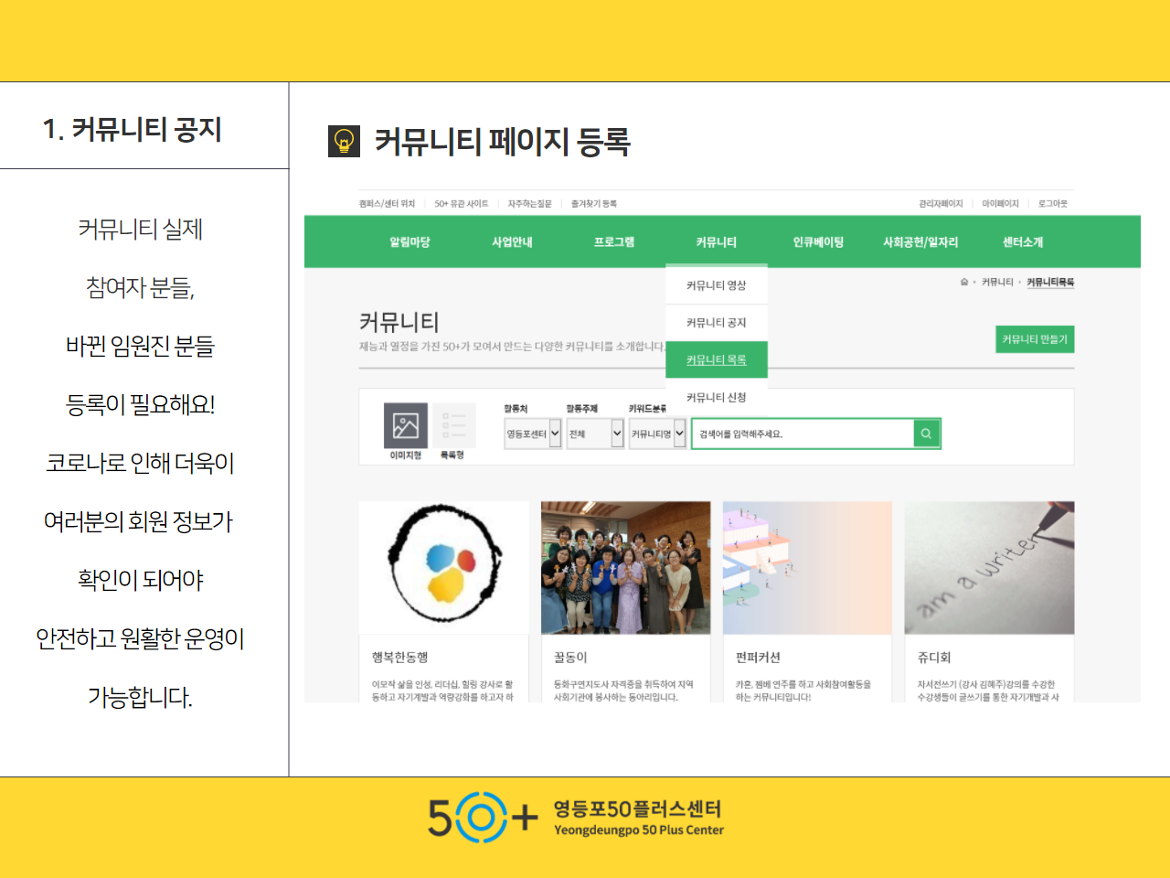Select 커뮤니티 신청 in the dropdown menu
The width and height of the screenshot is (1170, 878).
pyautogui.click(x=716, y=397)
